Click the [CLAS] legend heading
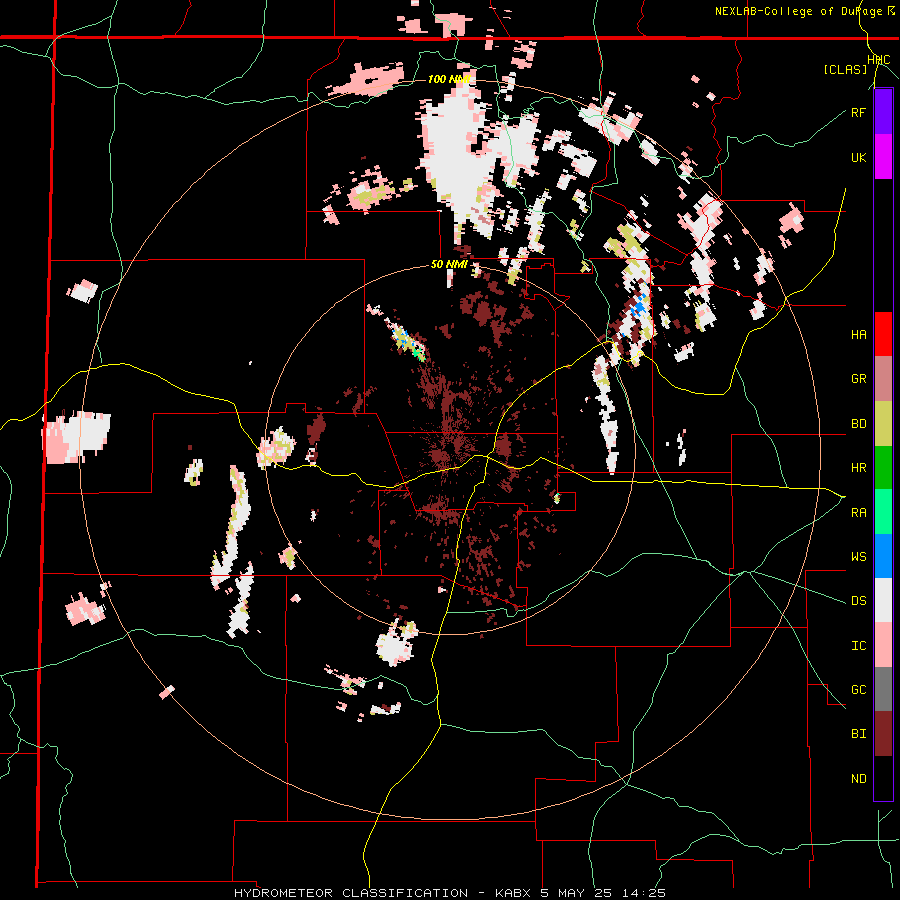 [845, 69]
